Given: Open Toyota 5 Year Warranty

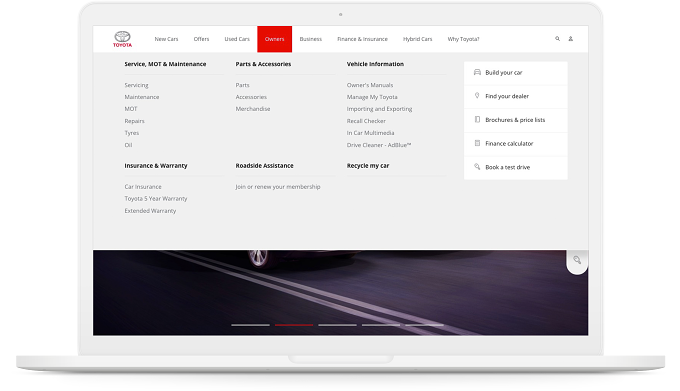Looking at the screenshot, I should 156,199.
